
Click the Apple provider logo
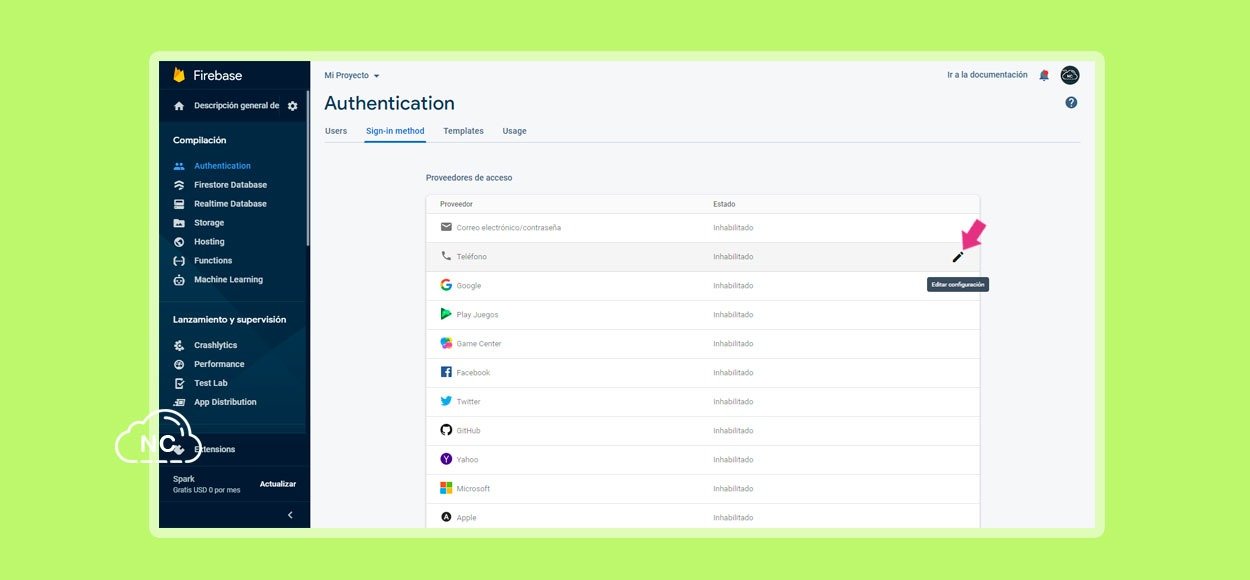(446, 517)
